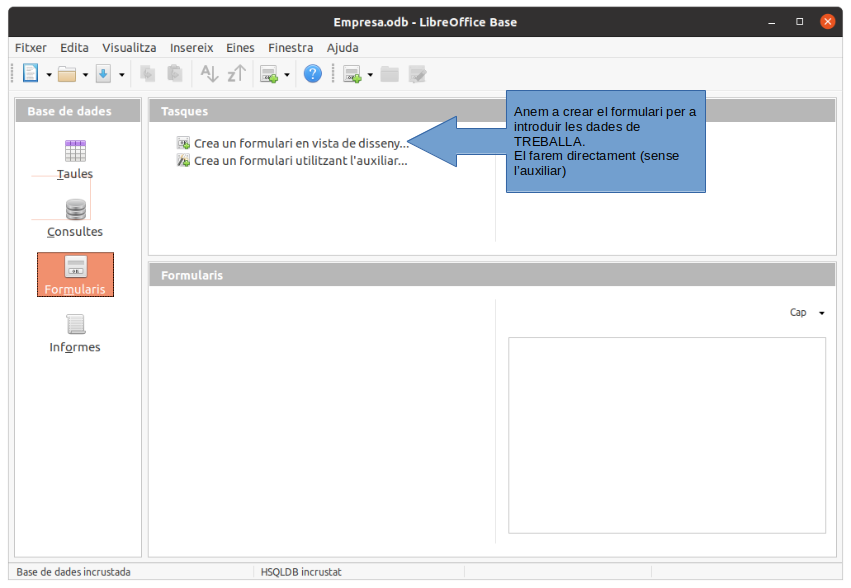Image resolution: width=851 pixels, height=588 pixels.
Task: Click 'HSQLDB incrustat' in status bar
Action: (x=301, y=572)
